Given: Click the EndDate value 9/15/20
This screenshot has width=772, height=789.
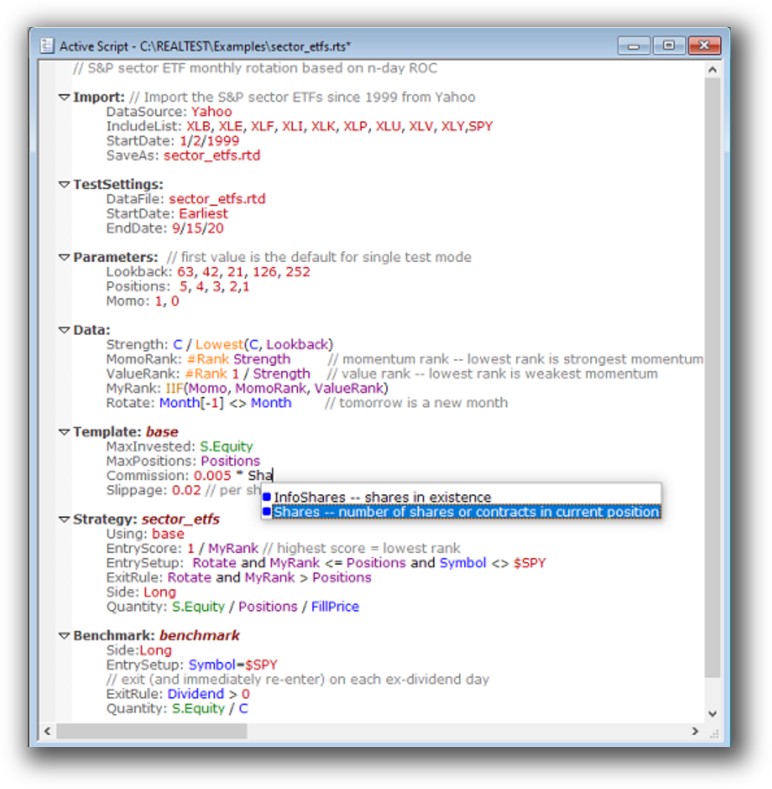Looking at the screenshot, I should tap(198, 228).
